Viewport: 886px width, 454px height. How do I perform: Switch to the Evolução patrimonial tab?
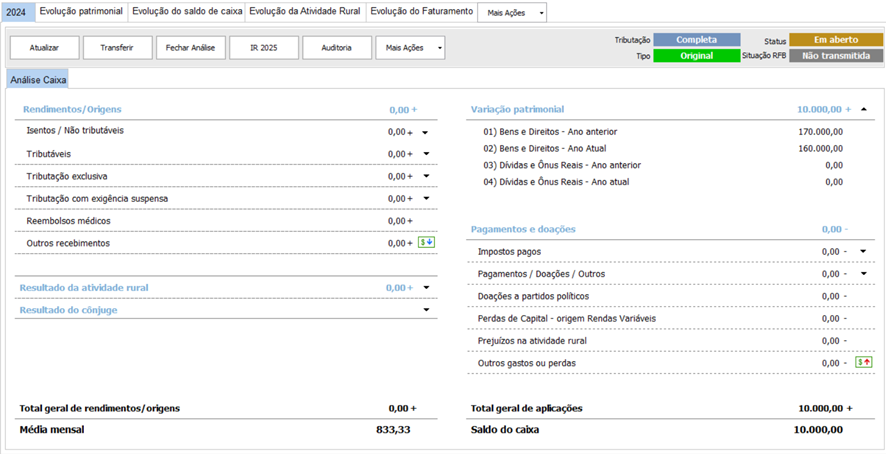81,11
